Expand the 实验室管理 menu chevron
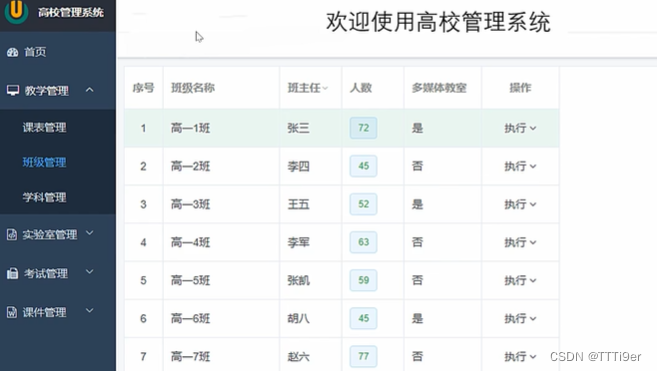 (90, 233)
